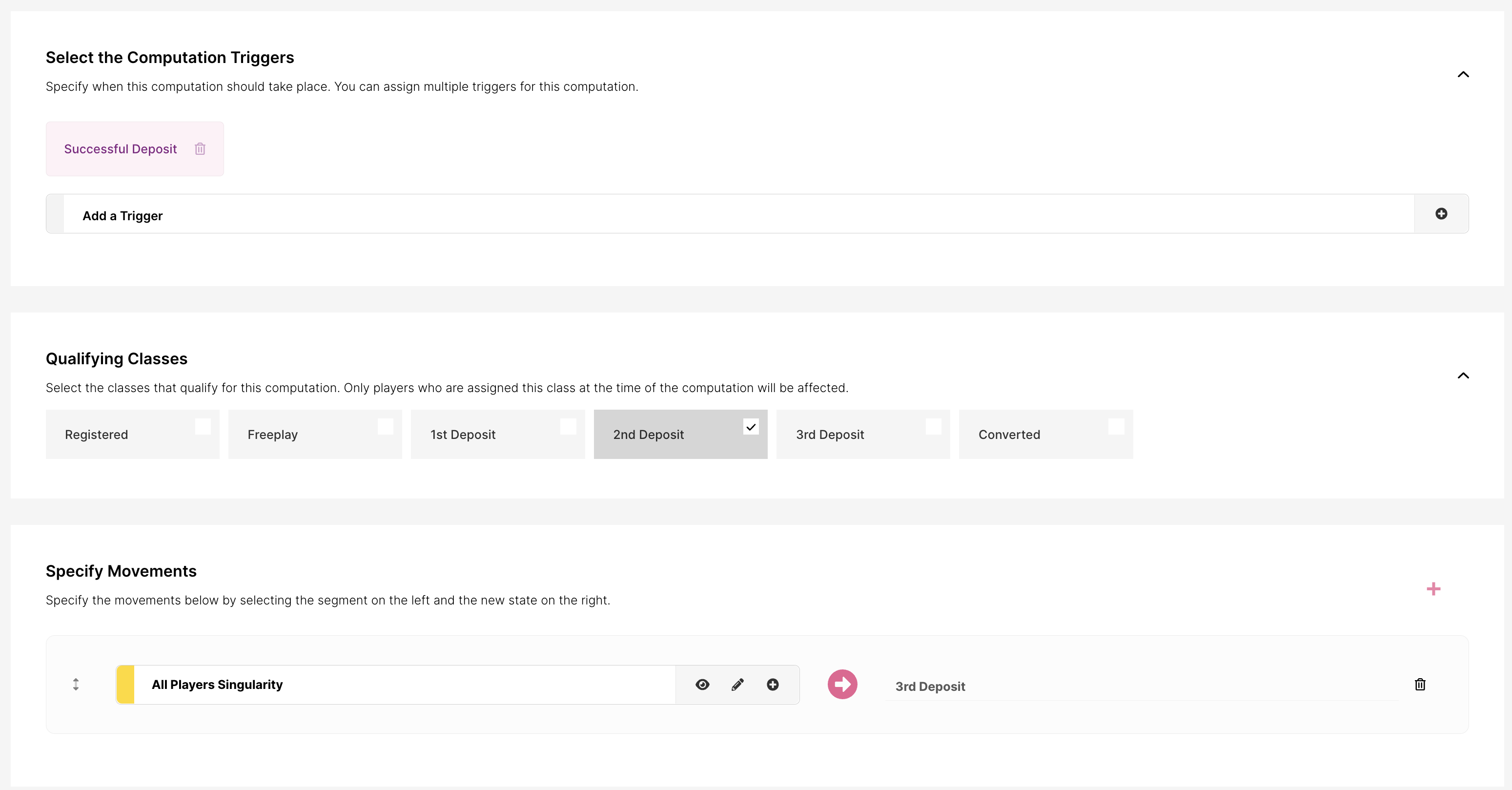Click the yellow segment color swatch
The height and width of the screenshot is (790, 1512).
pos(125,684)
